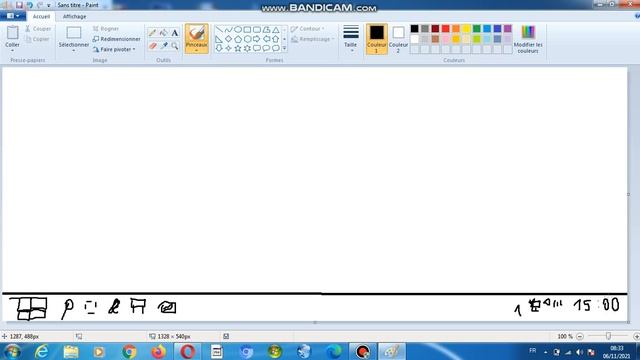Viewport: 640px width, 360px height.
Task: Click the Rogner button
Action: [x=106, y=29]
